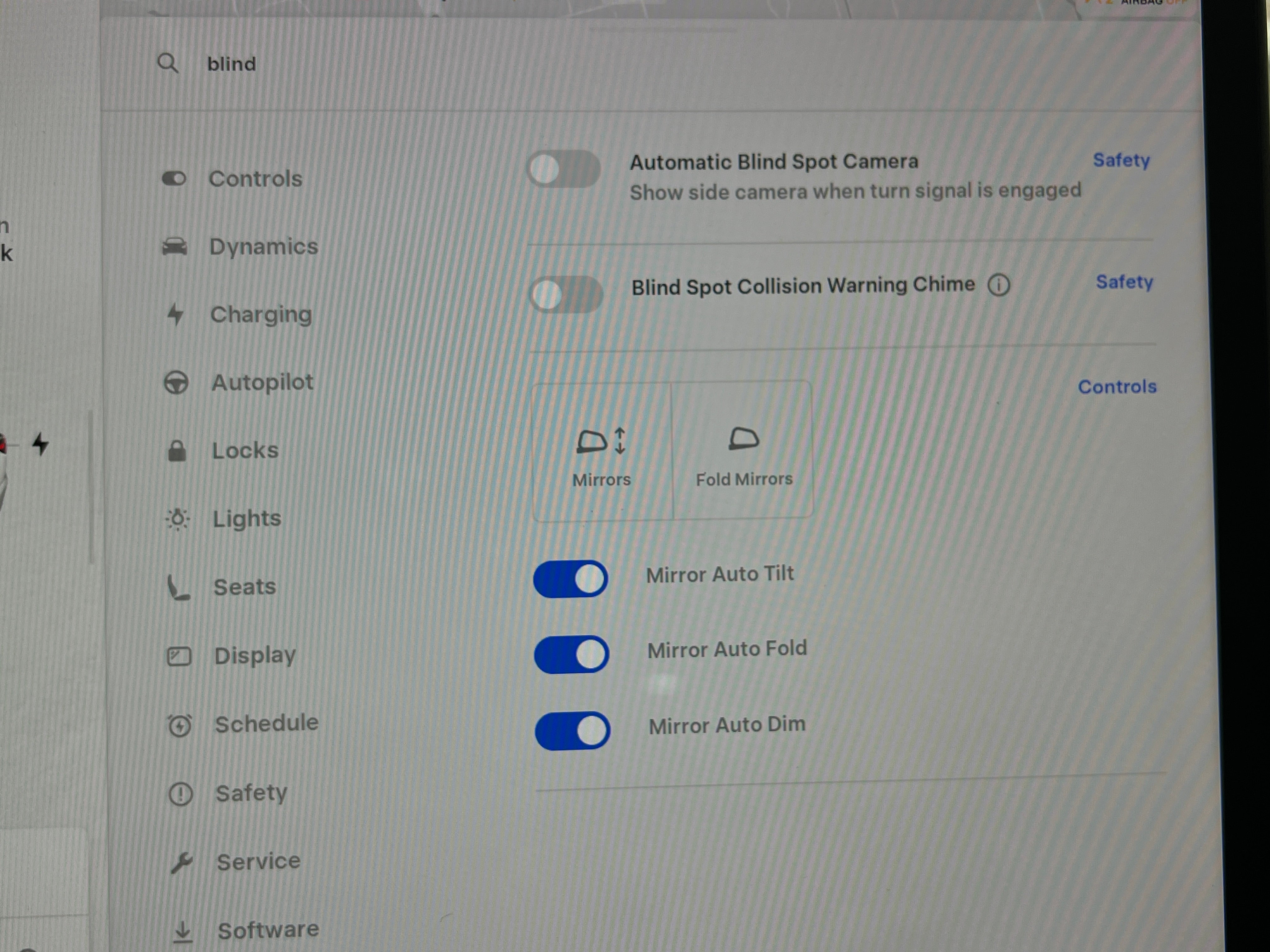Switch off Mirror Auto Dim

pos(572,730)
